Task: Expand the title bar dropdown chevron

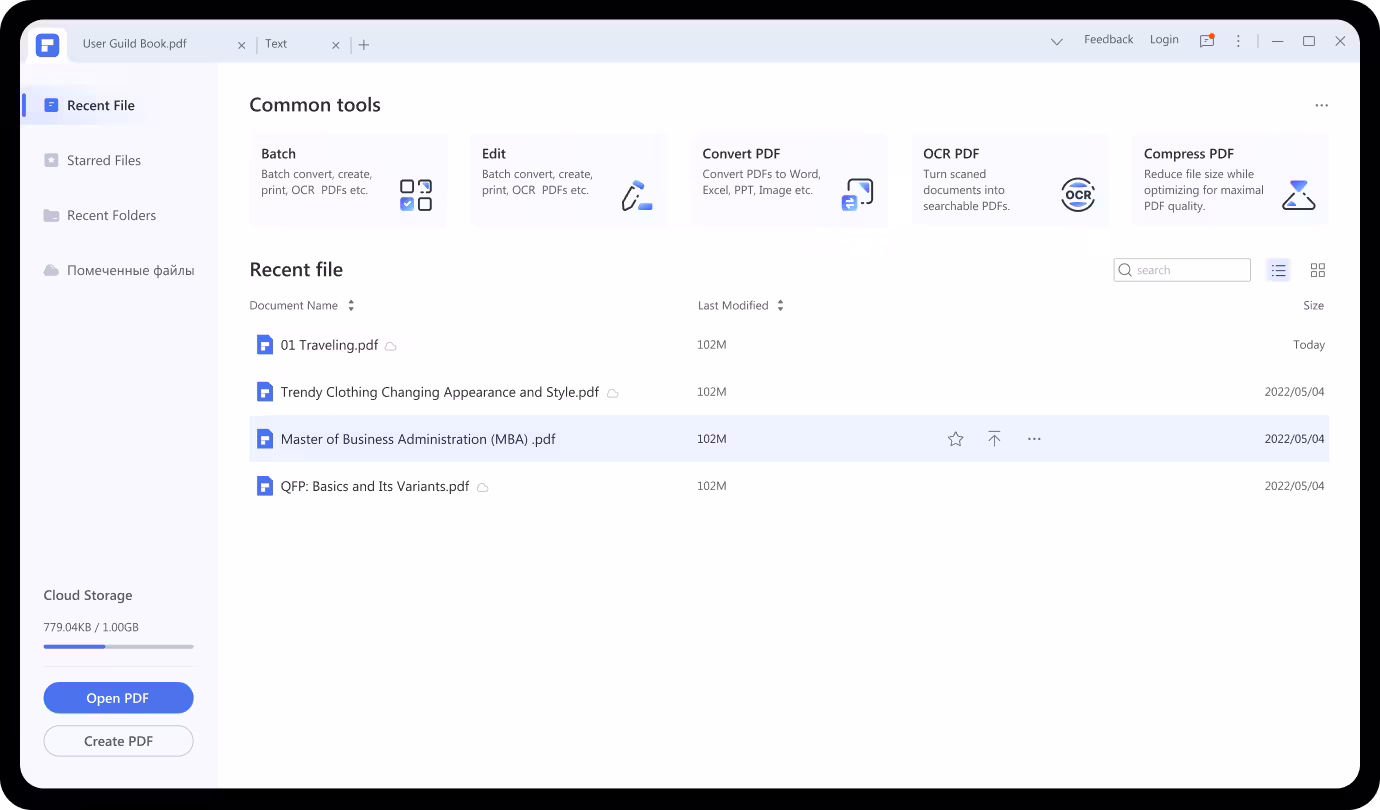Action: [1056, 42]
